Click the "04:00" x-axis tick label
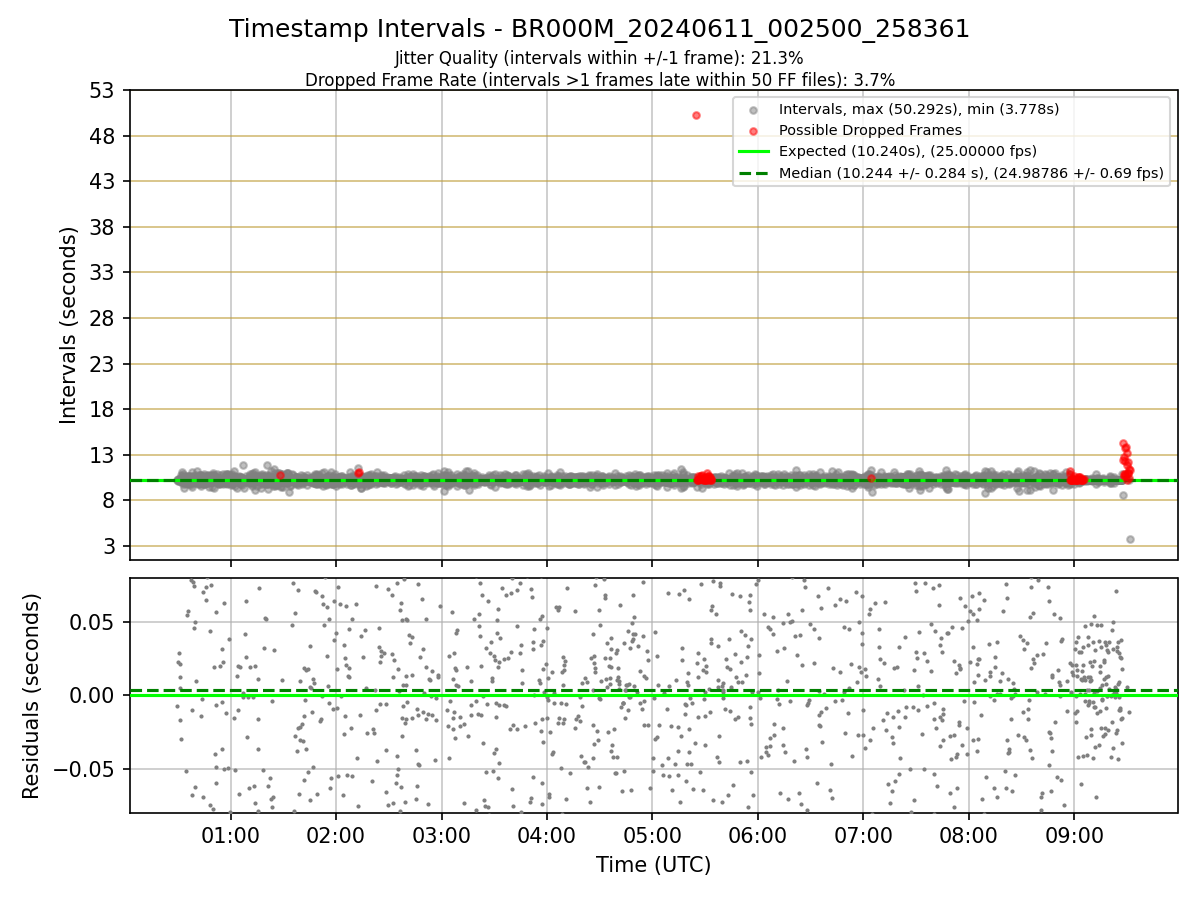This screenshot has width=1200, height=900. pos(547,835)
